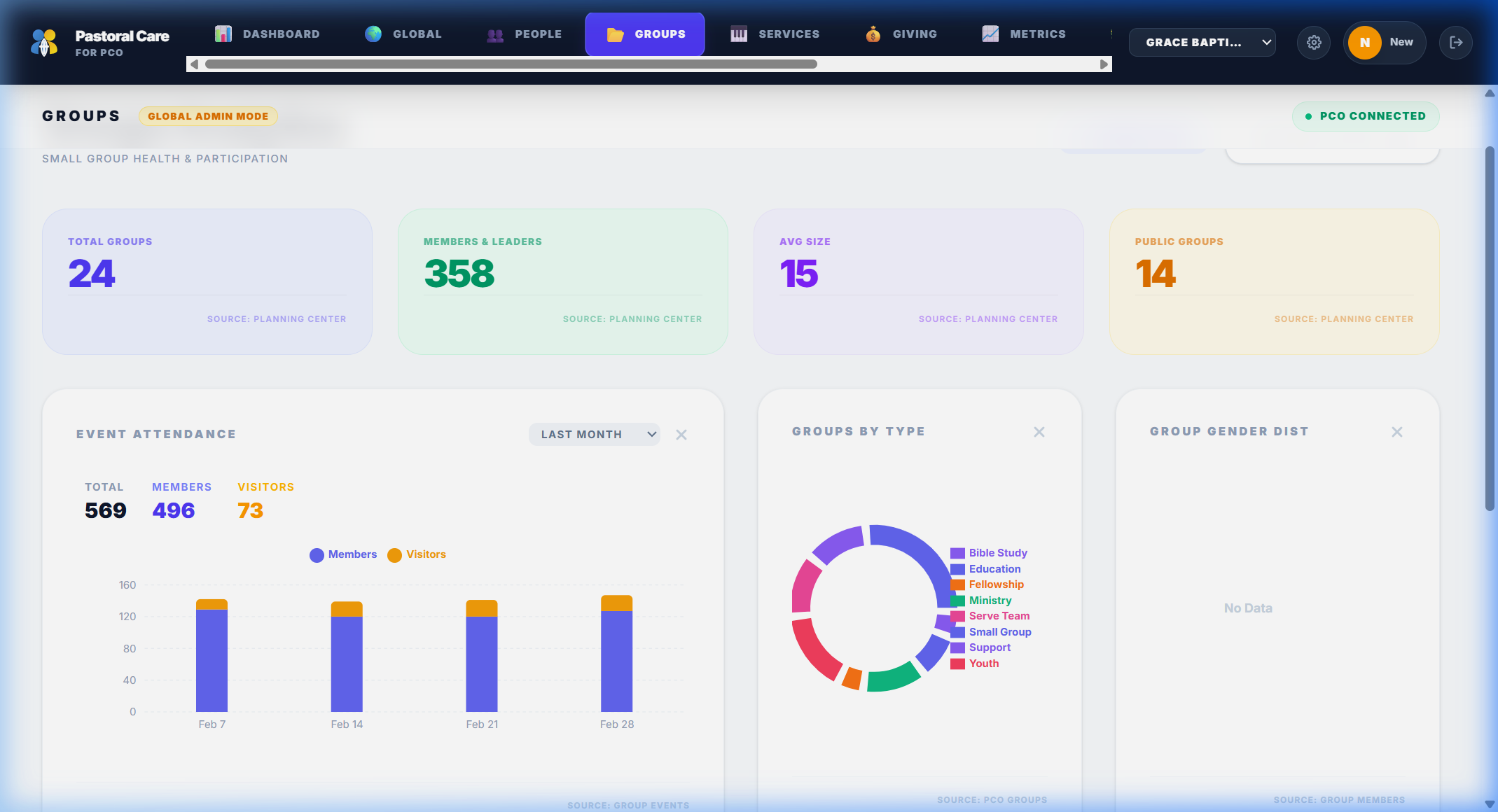
Task: Click the Feb 28 attendance bar
Action: (616, 654)
